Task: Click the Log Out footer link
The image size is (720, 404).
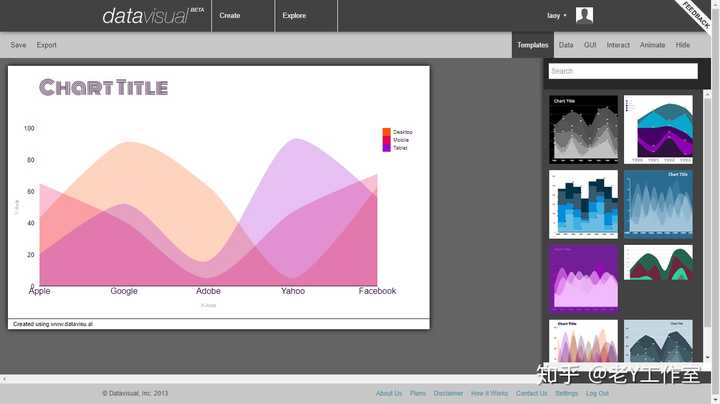Action: coord(597,393)
